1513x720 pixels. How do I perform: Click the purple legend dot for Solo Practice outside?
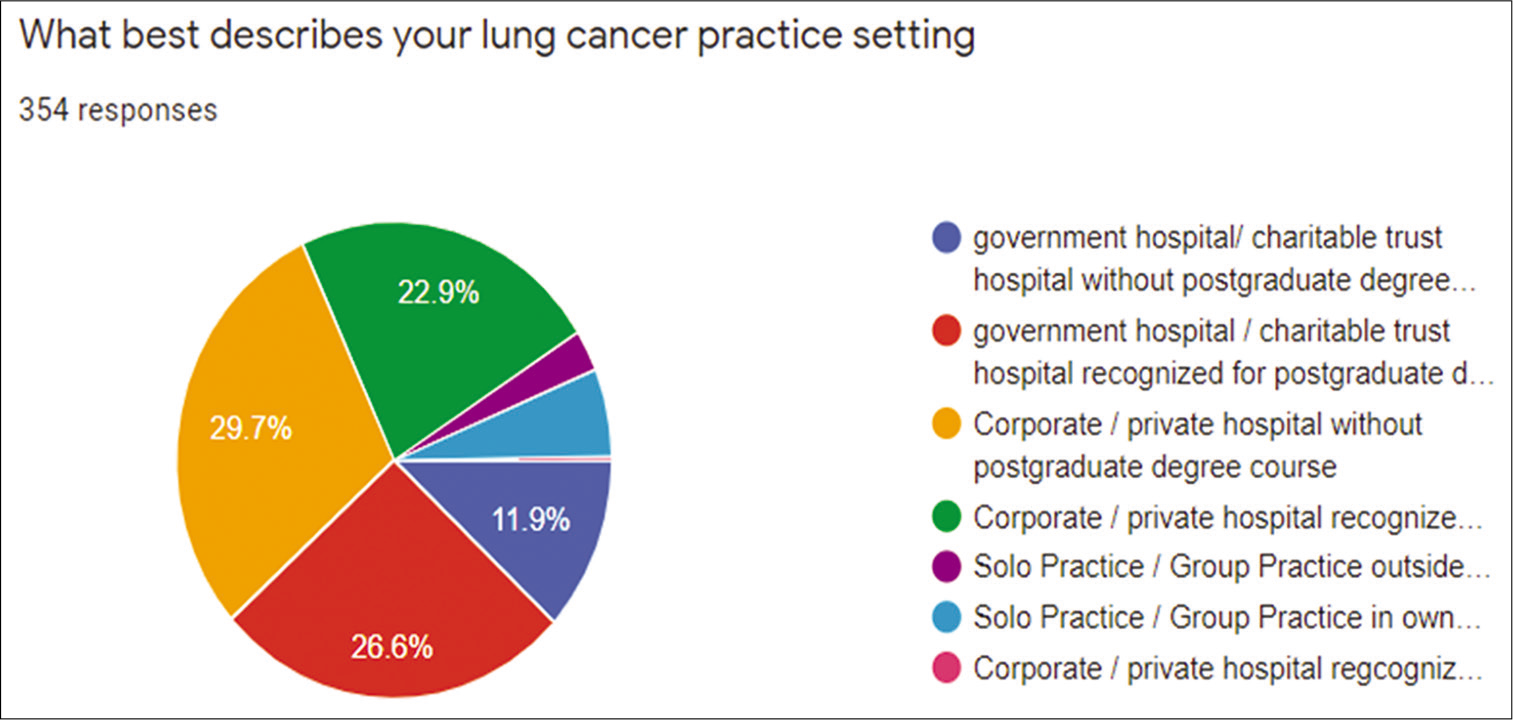[x=945, y=568]
